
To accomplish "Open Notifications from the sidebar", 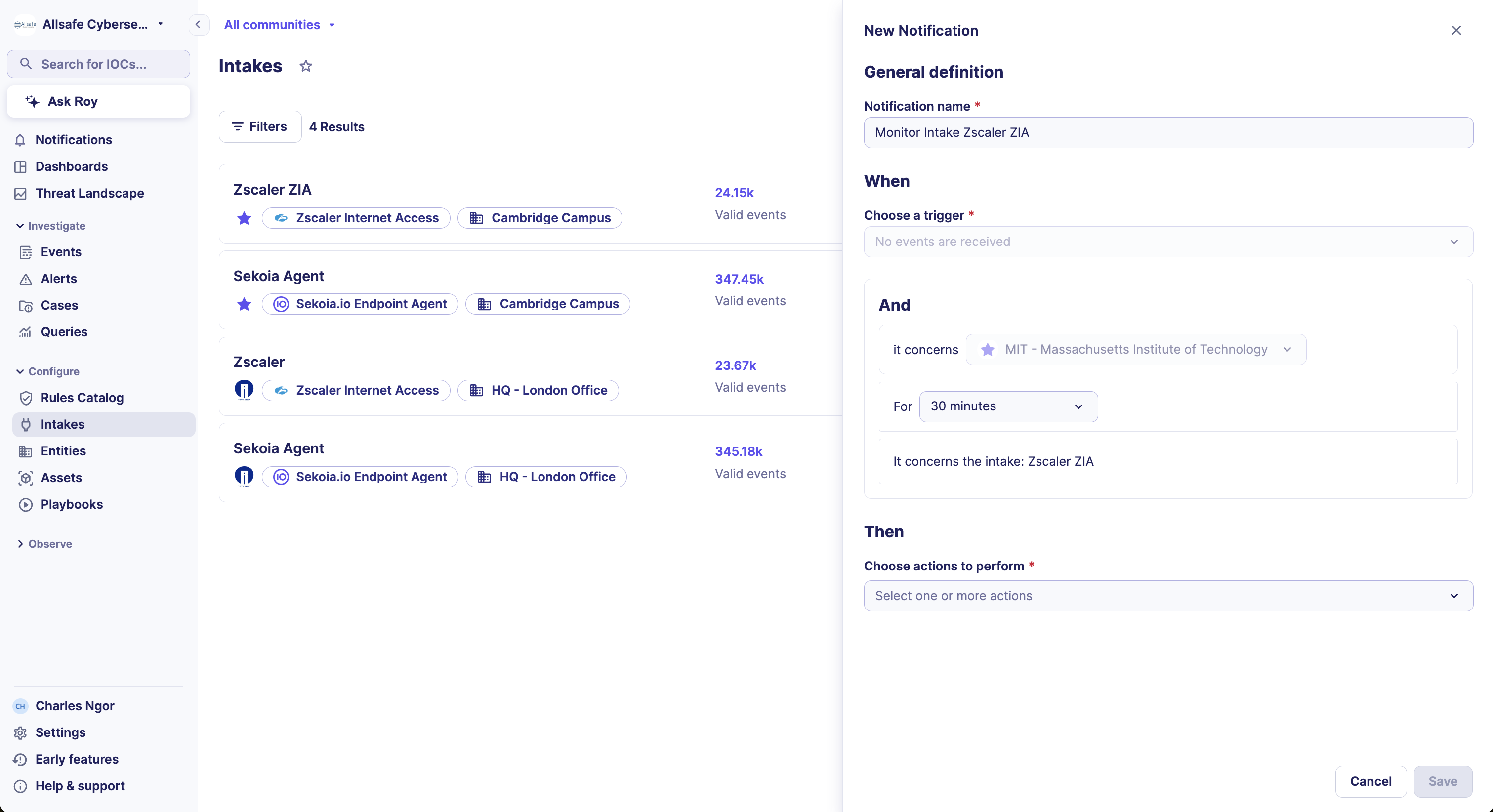I will (x=21, y=140).
